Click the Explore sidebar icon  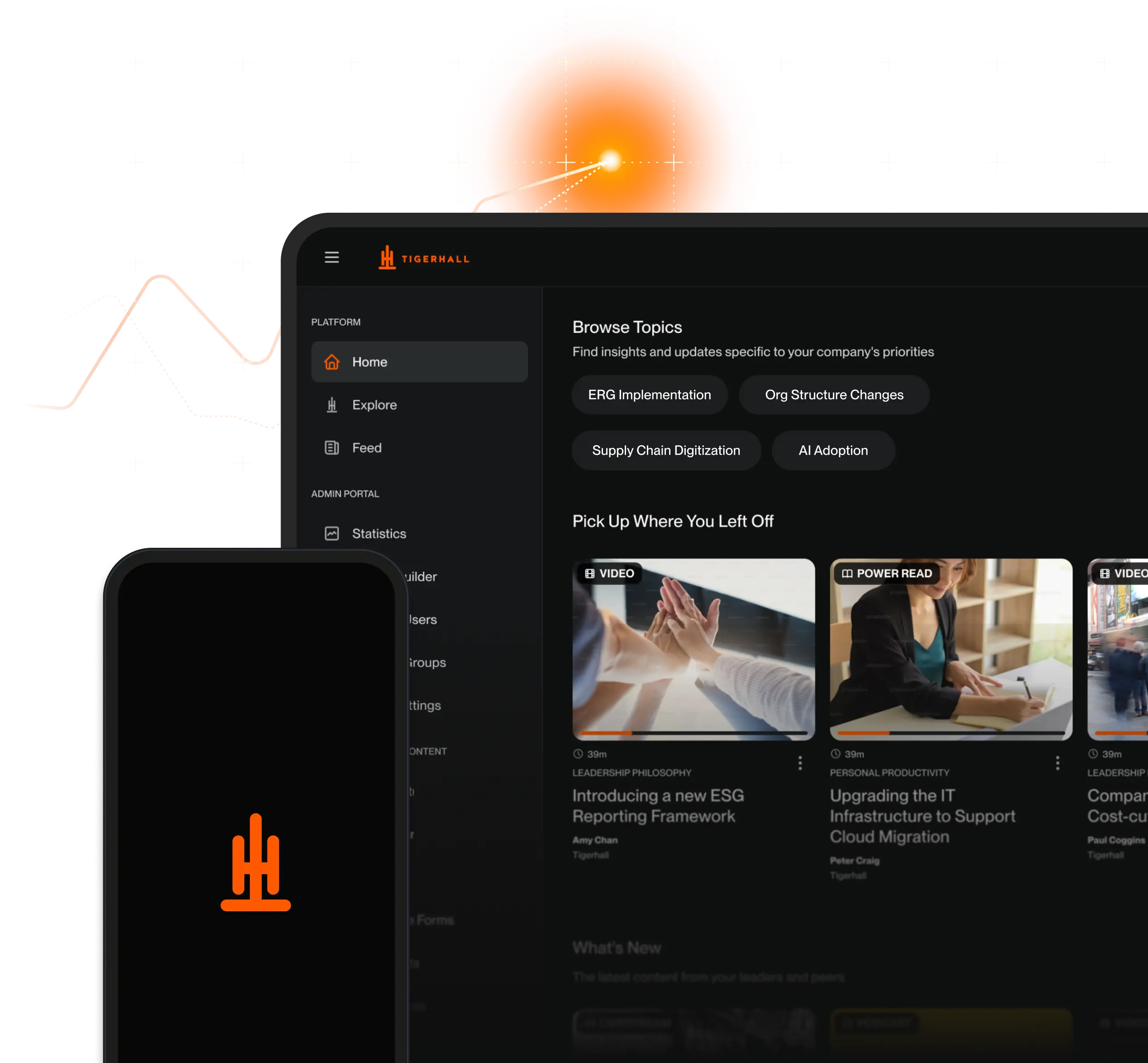coord(332,405)
